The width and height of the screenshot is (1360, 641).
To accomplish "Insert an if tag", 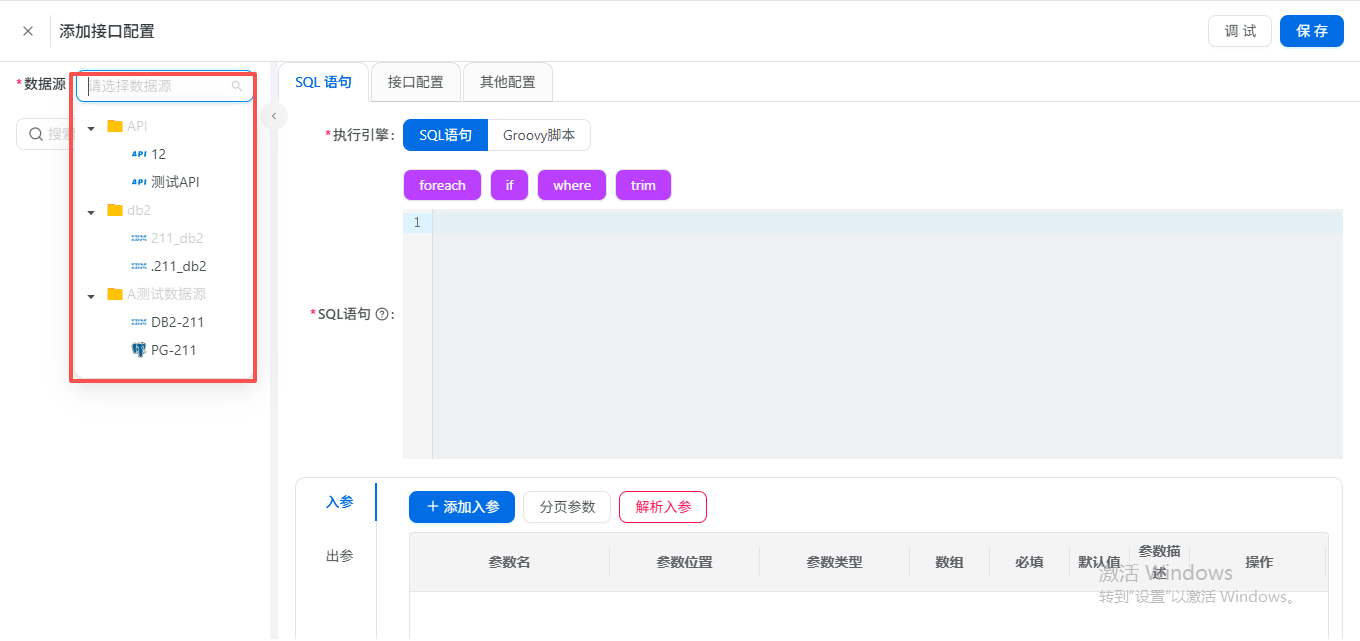I will coord(509,185).
